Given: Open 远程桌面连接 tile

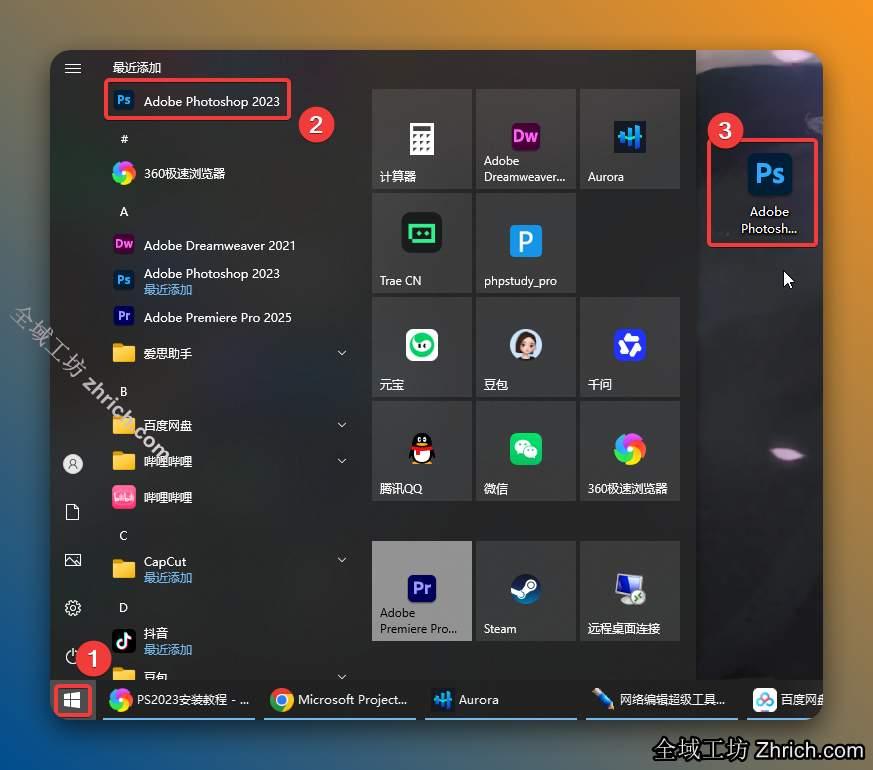Looking at the screenshot, I should click(630, 591).
